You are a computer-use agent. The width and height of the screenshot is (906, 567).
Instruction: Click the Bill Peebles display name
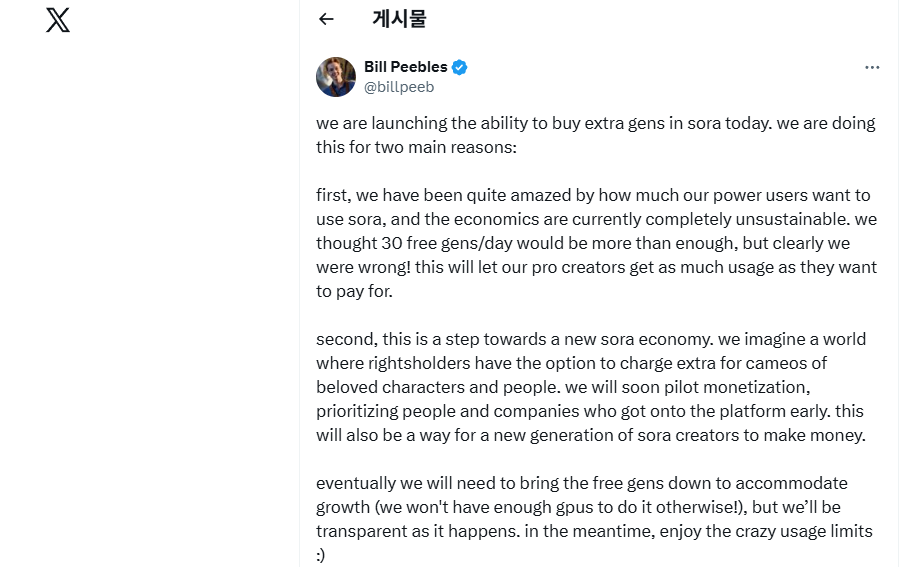(406, 67)
